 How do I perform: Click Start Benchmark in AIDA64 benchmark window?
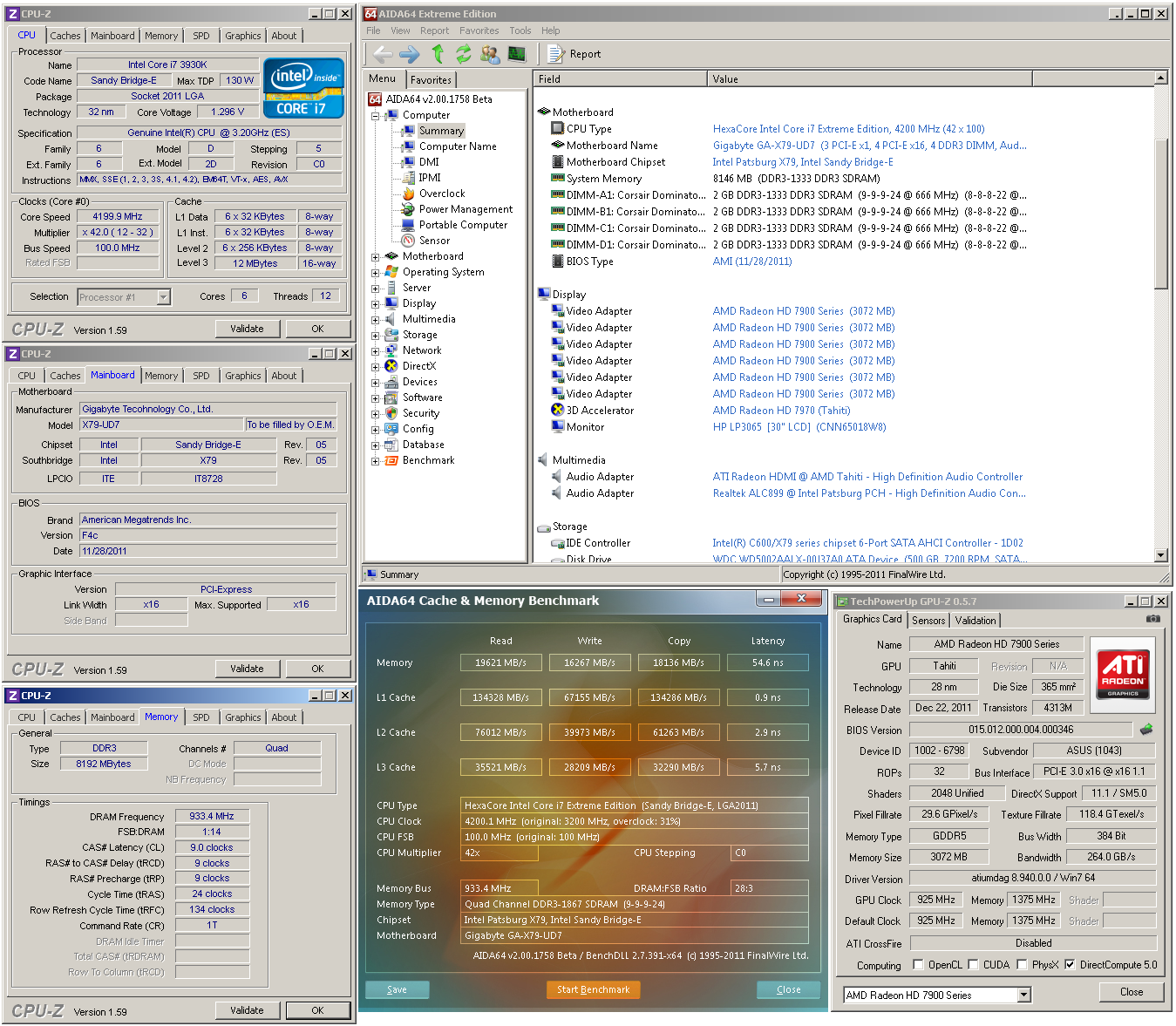pyautogui.click(x=594, y=989)
